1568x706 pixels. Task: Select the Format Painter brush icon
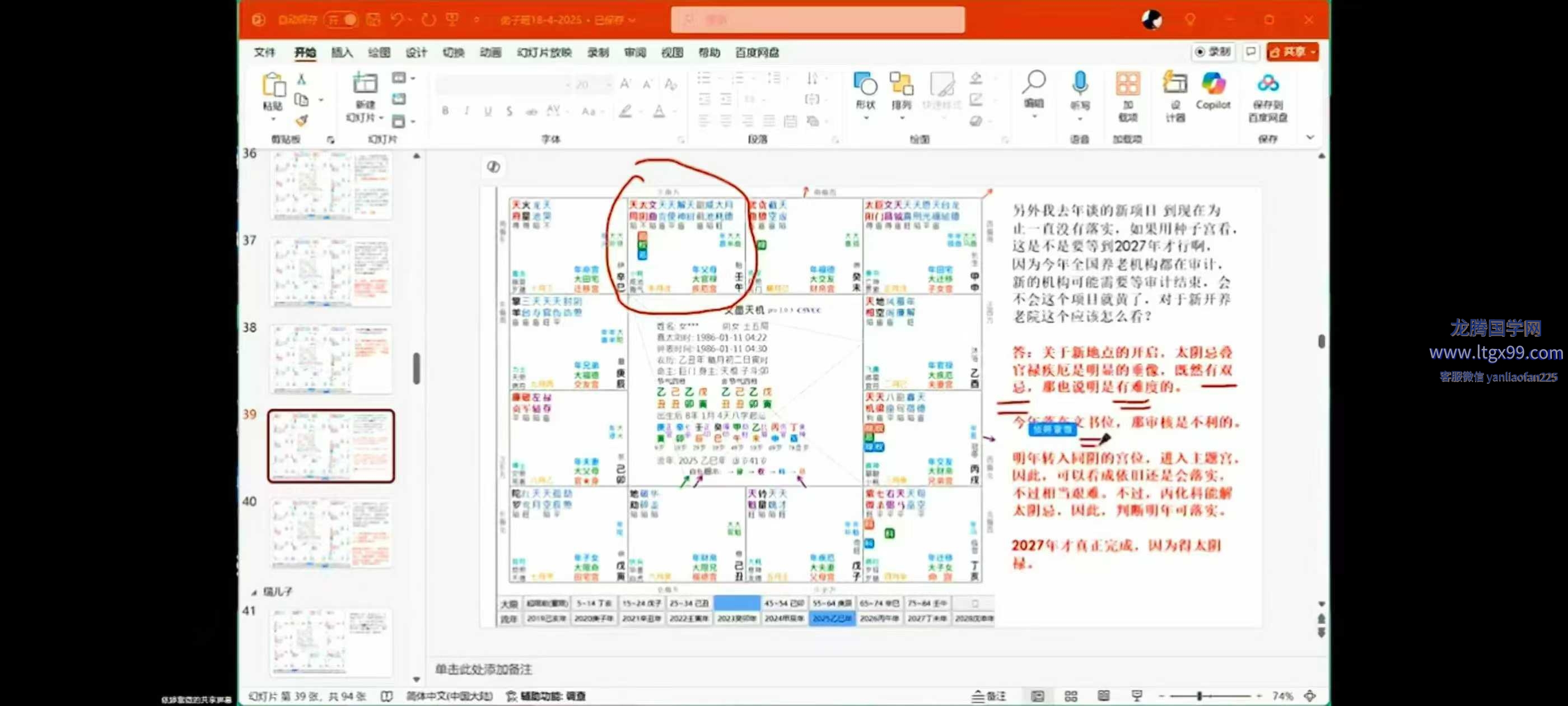click(x=301, y=120)
